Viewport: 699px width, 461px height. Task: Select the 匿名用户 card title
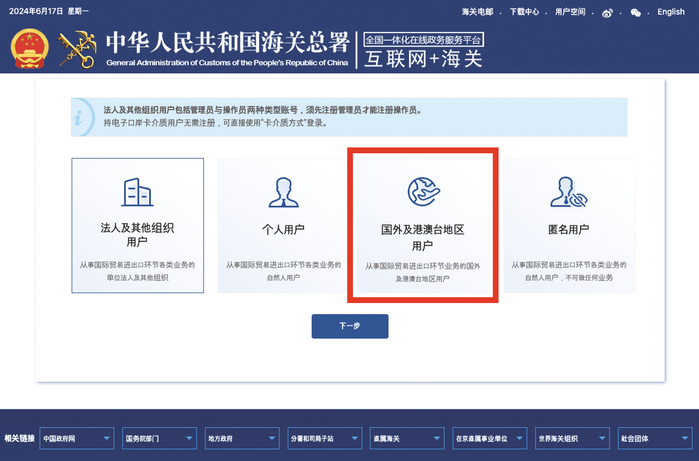click(569, 230)
